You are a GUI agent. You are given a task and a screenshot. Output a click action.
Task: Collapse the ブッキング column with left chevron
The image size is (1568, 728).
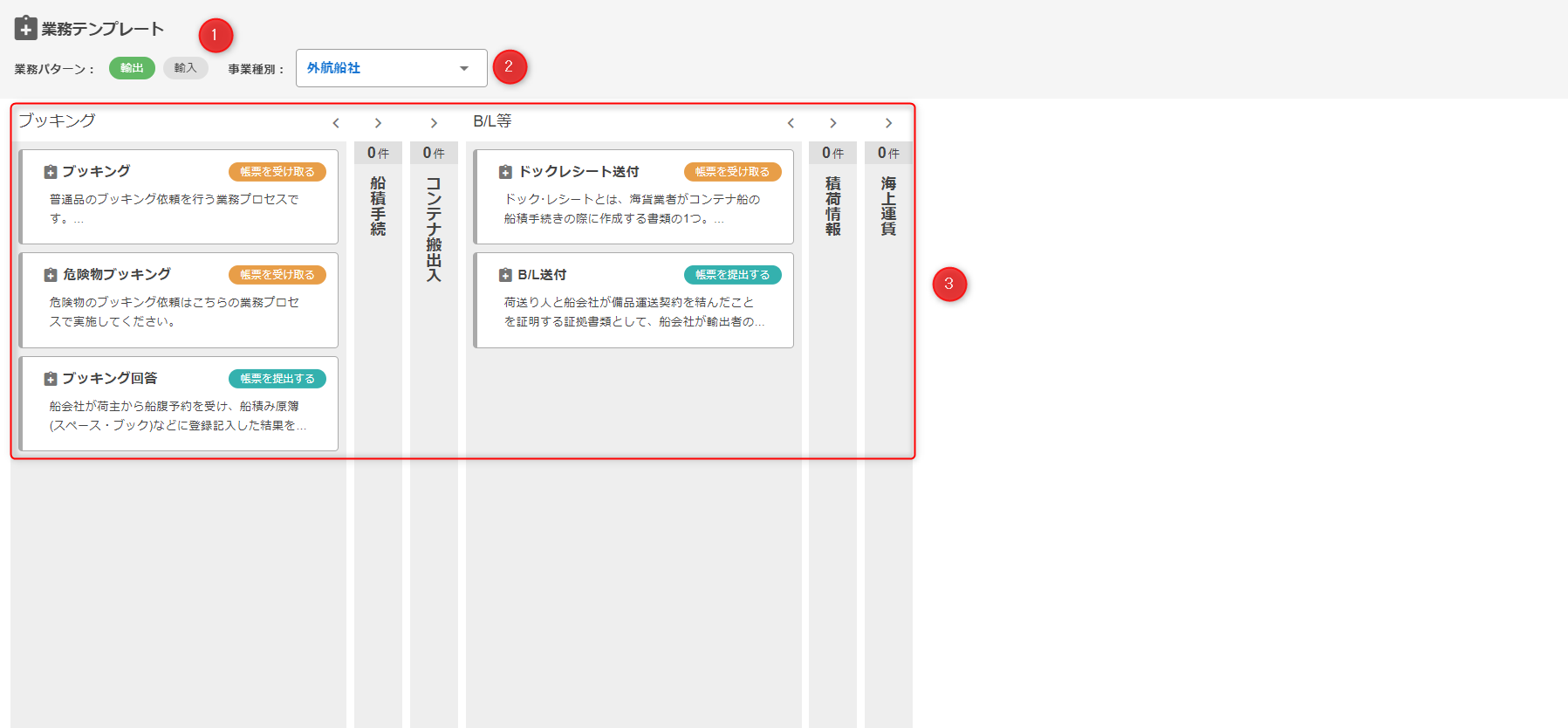tap(336, 123)
